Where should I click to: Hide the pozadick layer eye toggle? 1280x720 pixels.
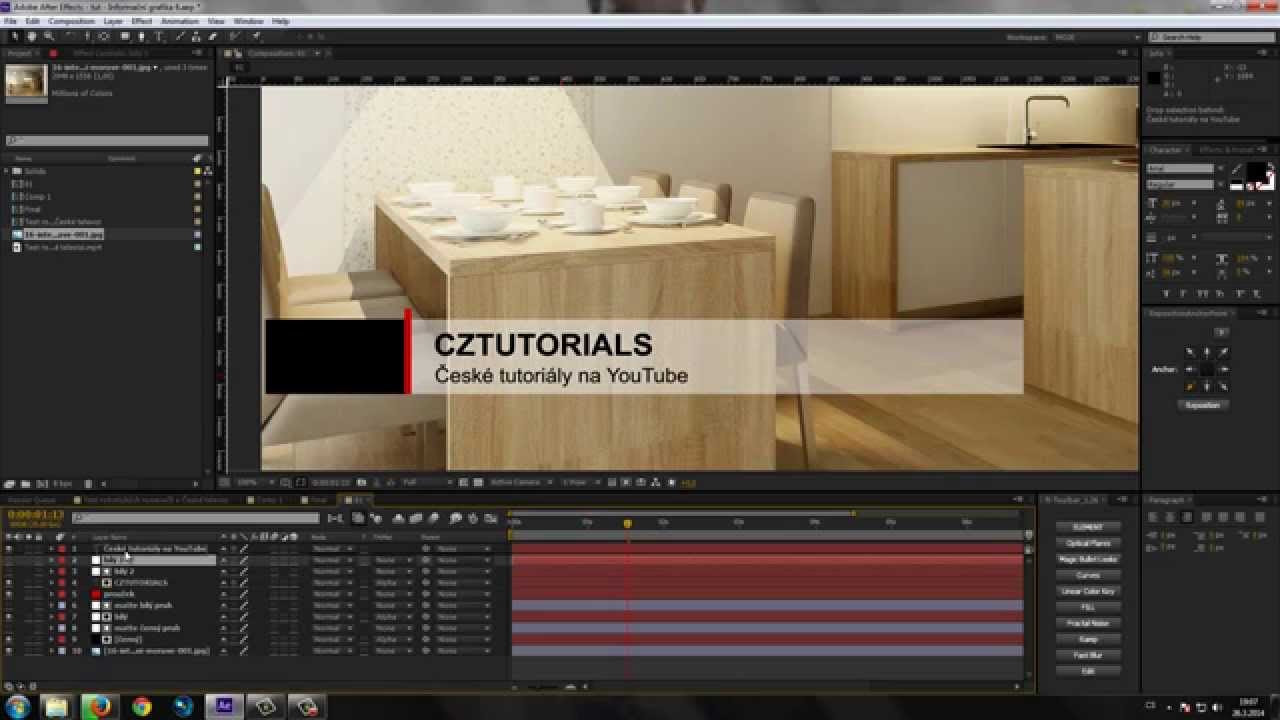click(x=9, y=594)
